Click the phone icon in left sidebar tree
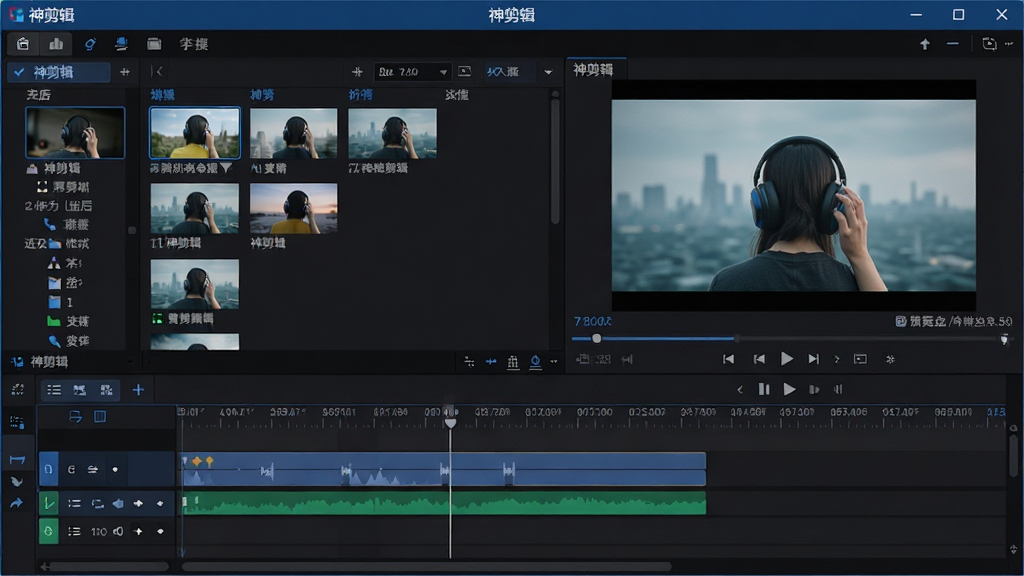1024x576 pixels. (49, 224)
